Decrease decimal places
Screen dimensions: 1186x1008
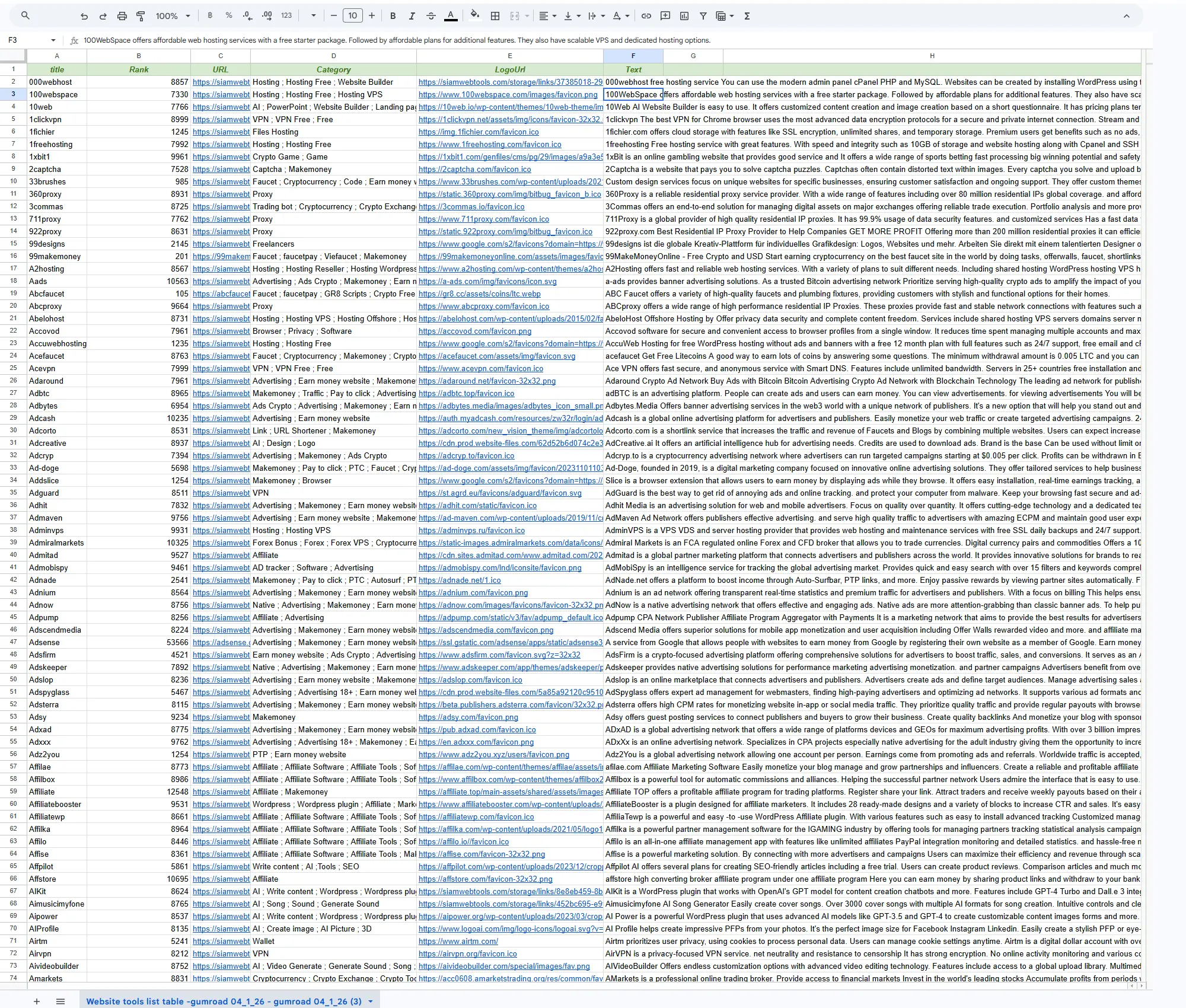(x=247, y=16)
